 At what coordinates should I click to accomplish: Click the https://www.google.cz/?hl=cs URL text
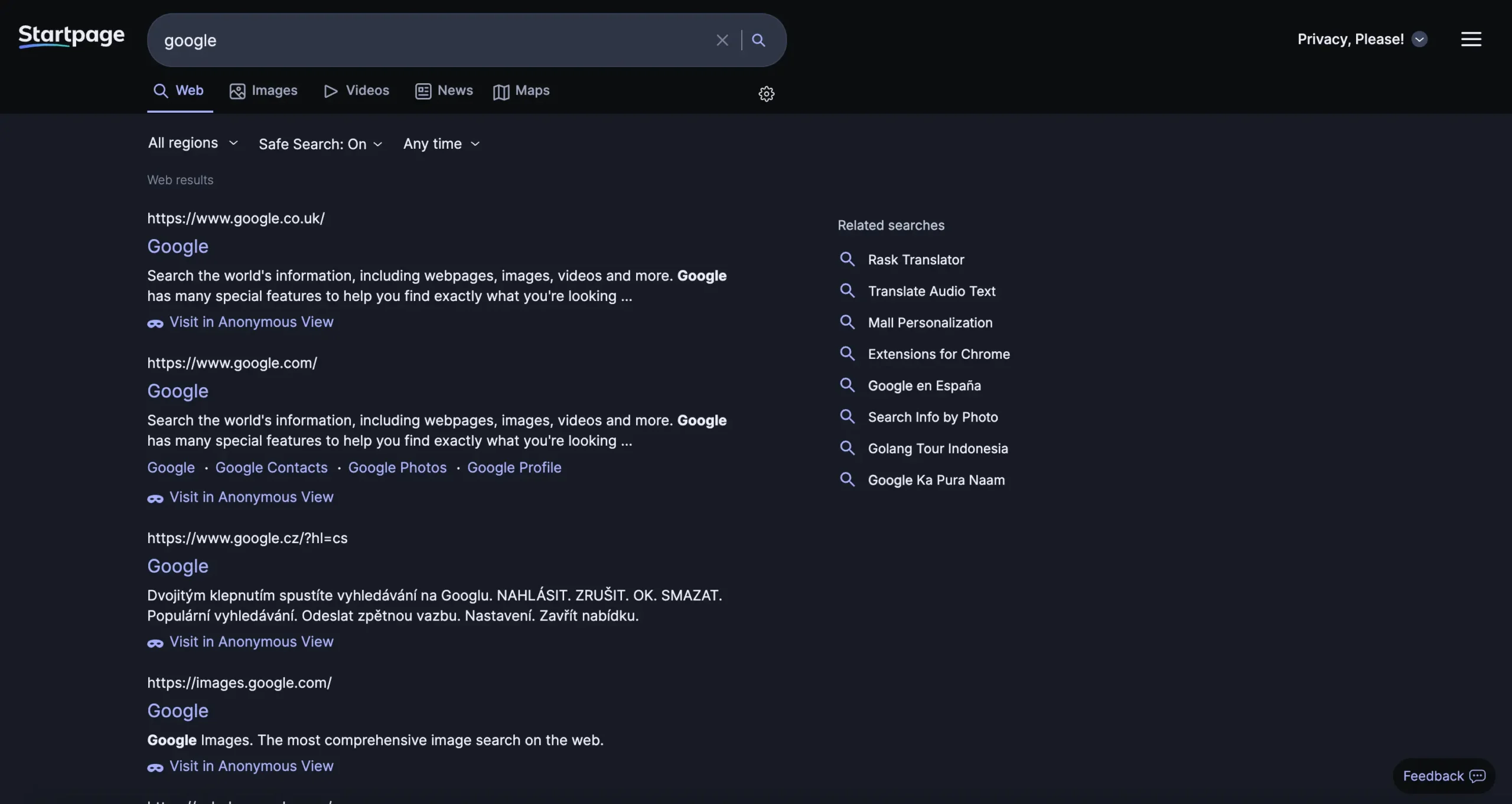tap(247, 538)
